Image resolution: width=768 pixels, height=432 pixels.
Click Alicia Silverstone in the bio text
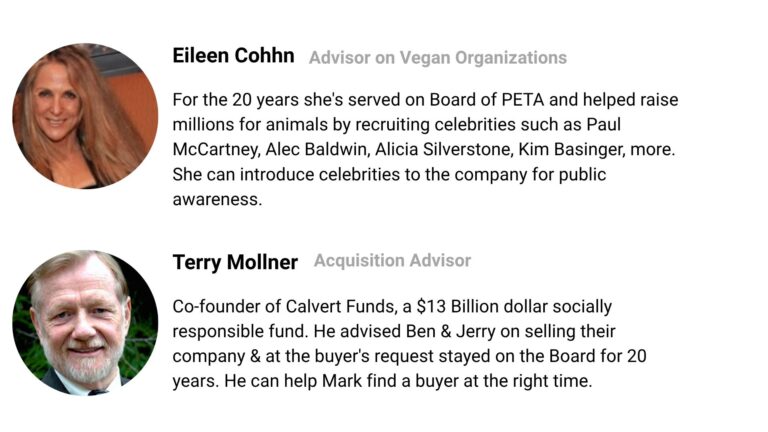(x=444, y=149)
